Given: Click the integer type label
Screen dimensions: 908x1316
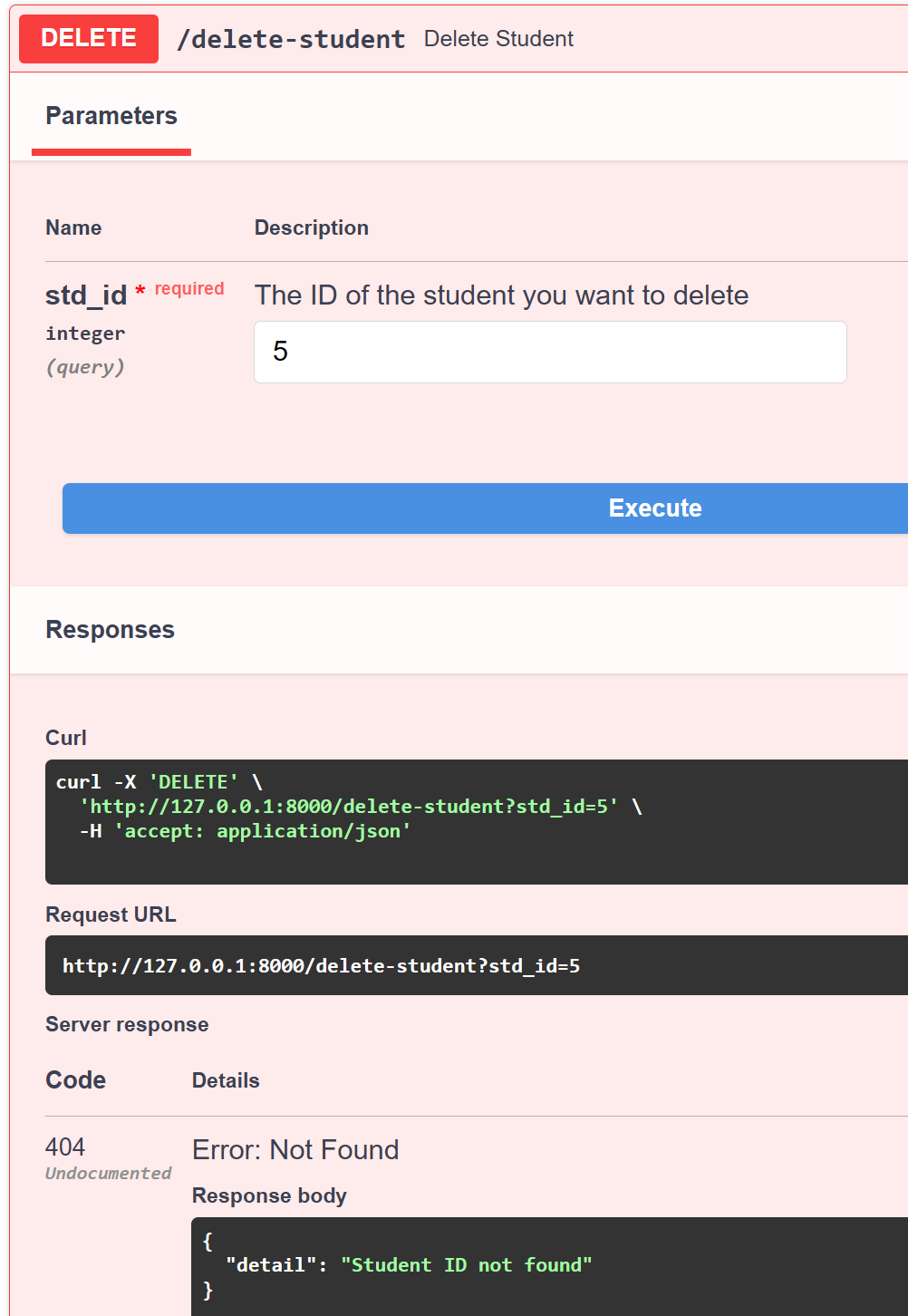Looking at the screenshot, I should tap(85, 334).
